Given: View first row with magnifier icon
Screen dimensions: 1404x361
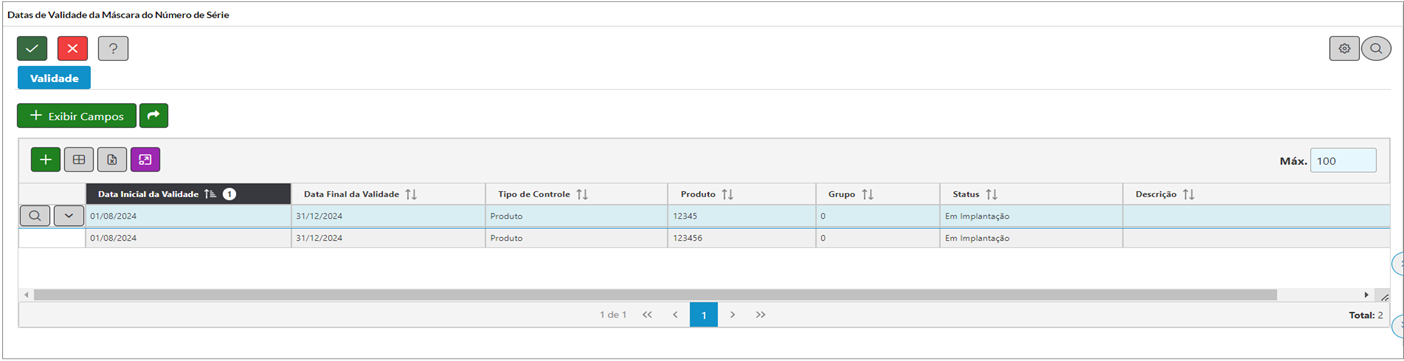Looking at the screenshot, I should coord(35,215).
